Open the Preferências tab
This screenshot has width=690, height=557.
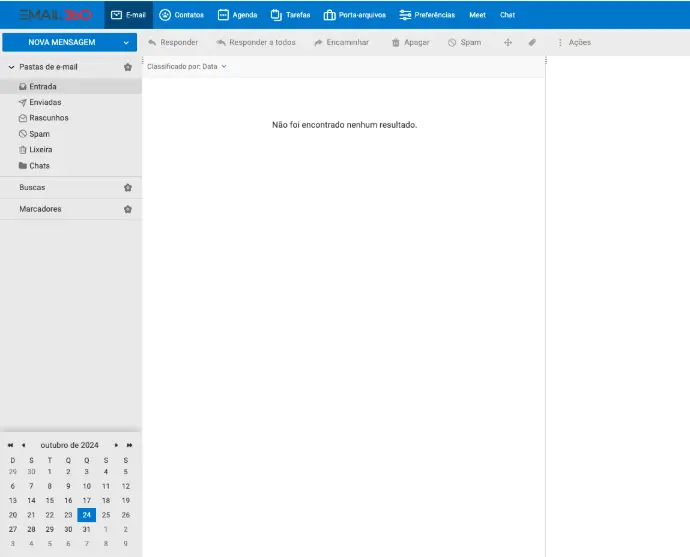[x=427, y=15]
